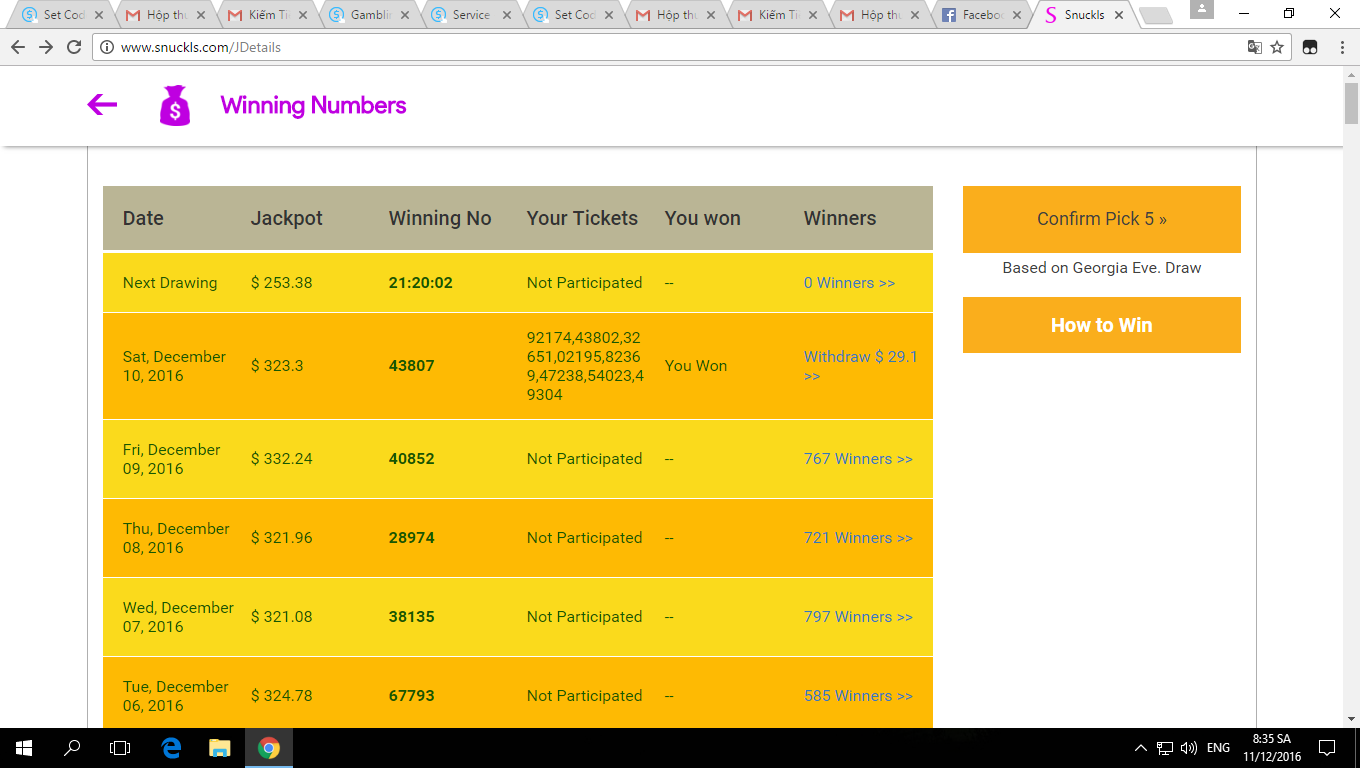Click the Confirm Pick 5 button
Image resolution: width=1360 pixels, height=768 pixels.
[x=1102, y=219]
